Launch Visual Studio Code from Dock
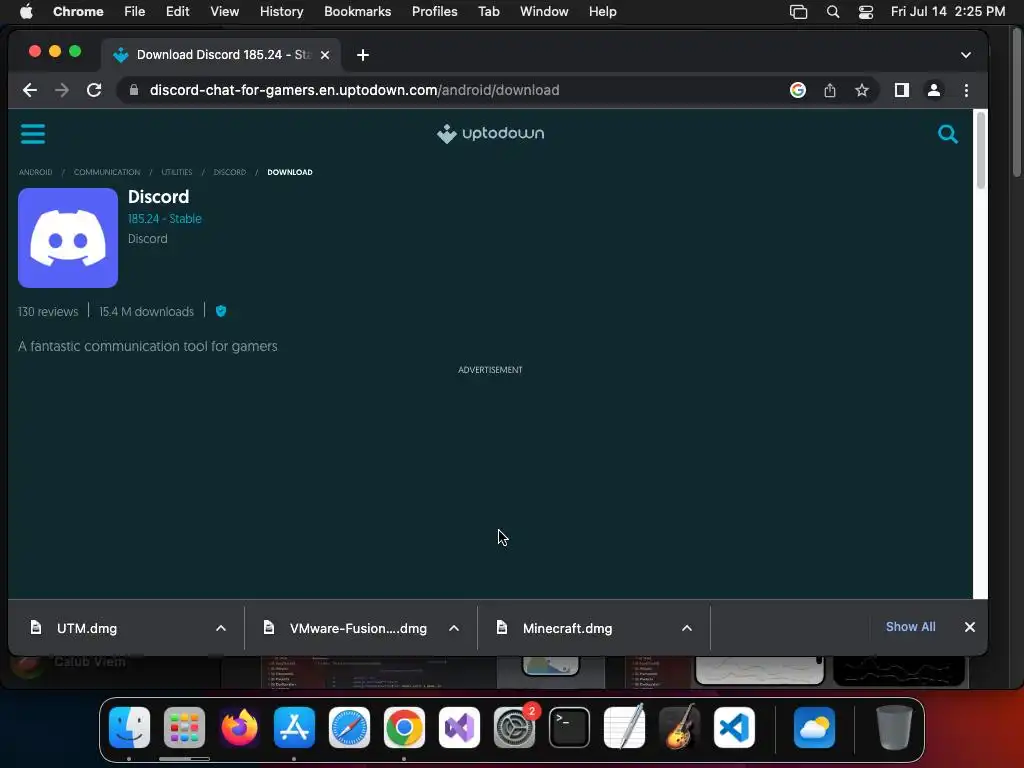This screenshot has height=768, width=1024. (735, 727)
